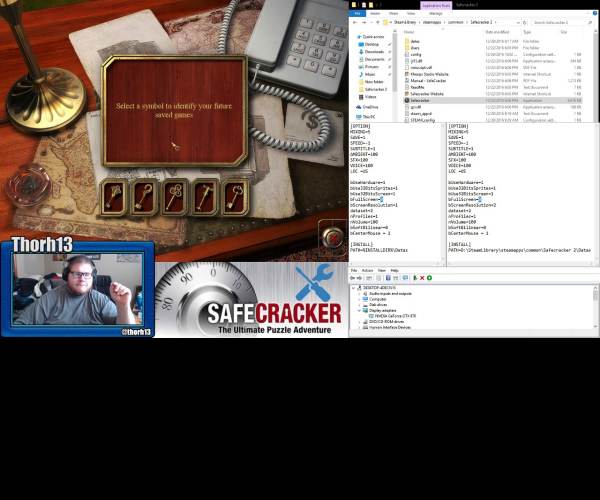Sort files by Type column
The width and height of the screenshot is (600, 500).
(527, 32)
